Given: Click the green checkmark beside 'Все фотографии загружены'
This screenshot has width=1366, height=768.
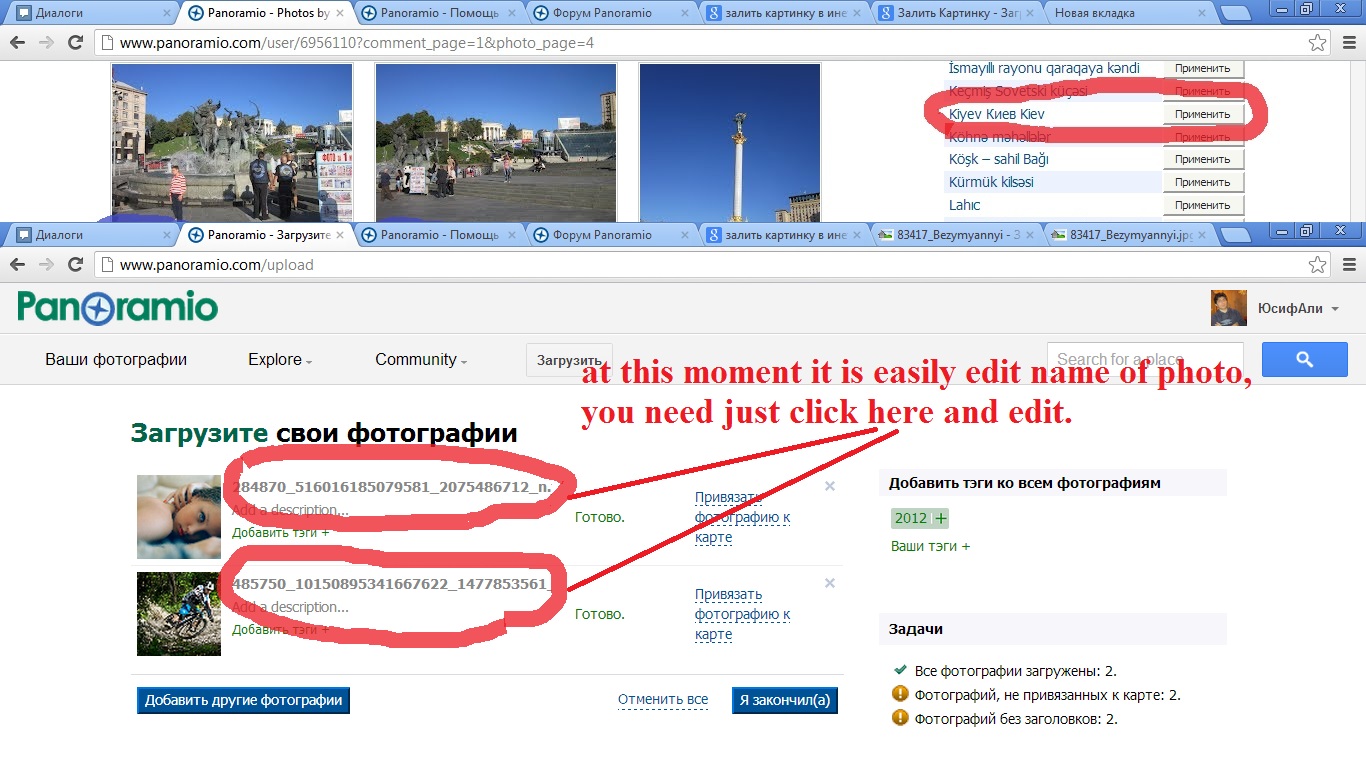Looking at the screenshot, I should point(900,671).
